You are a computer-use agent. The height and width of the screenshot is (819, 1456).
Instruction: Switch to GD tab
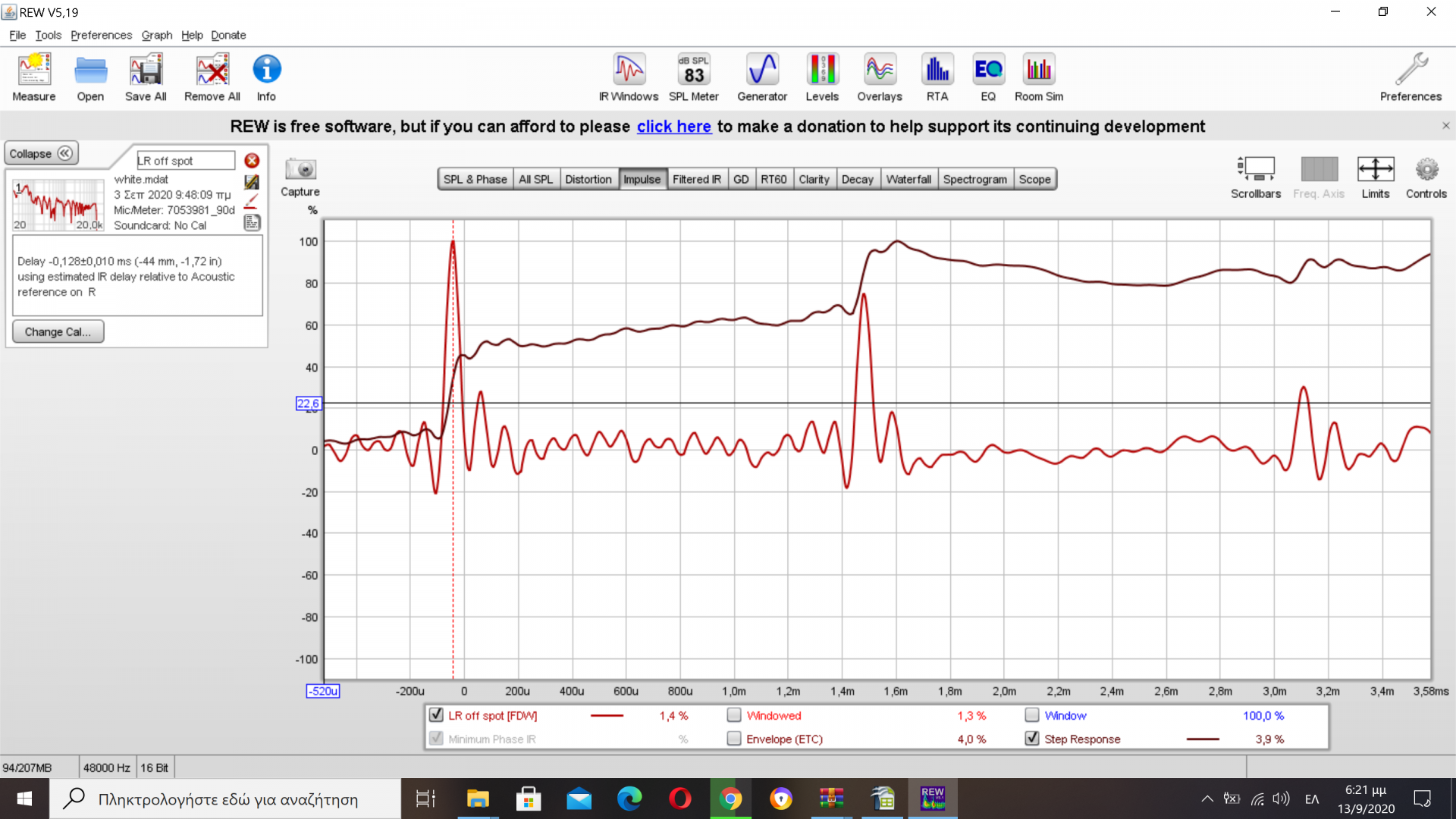click(x=741, y=179)
